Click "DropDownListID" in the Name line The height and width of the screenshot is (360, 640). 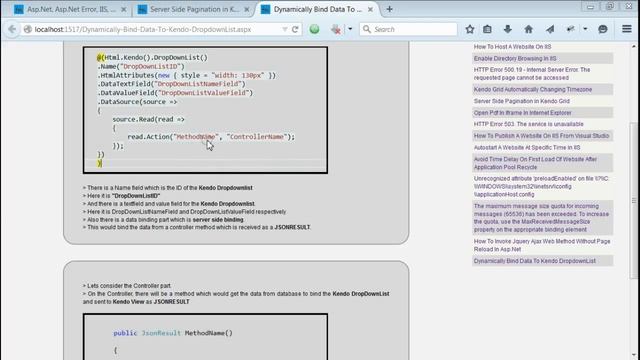[x=153, y=66]
